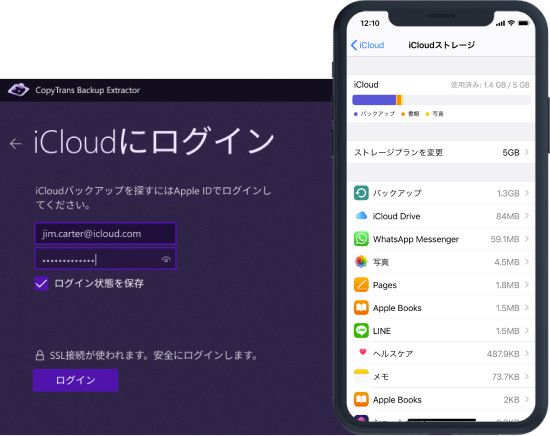Tap the back chevron beside iCloud
550x436 pixels.
click(x=354, y=45)
